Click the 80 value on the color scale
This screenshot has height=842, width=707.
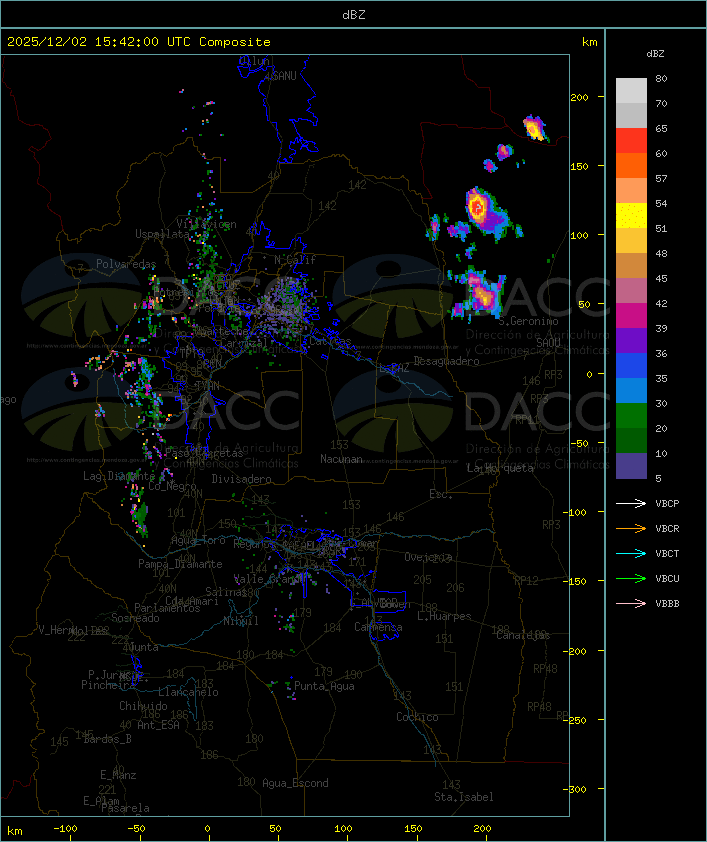[661, 78]
